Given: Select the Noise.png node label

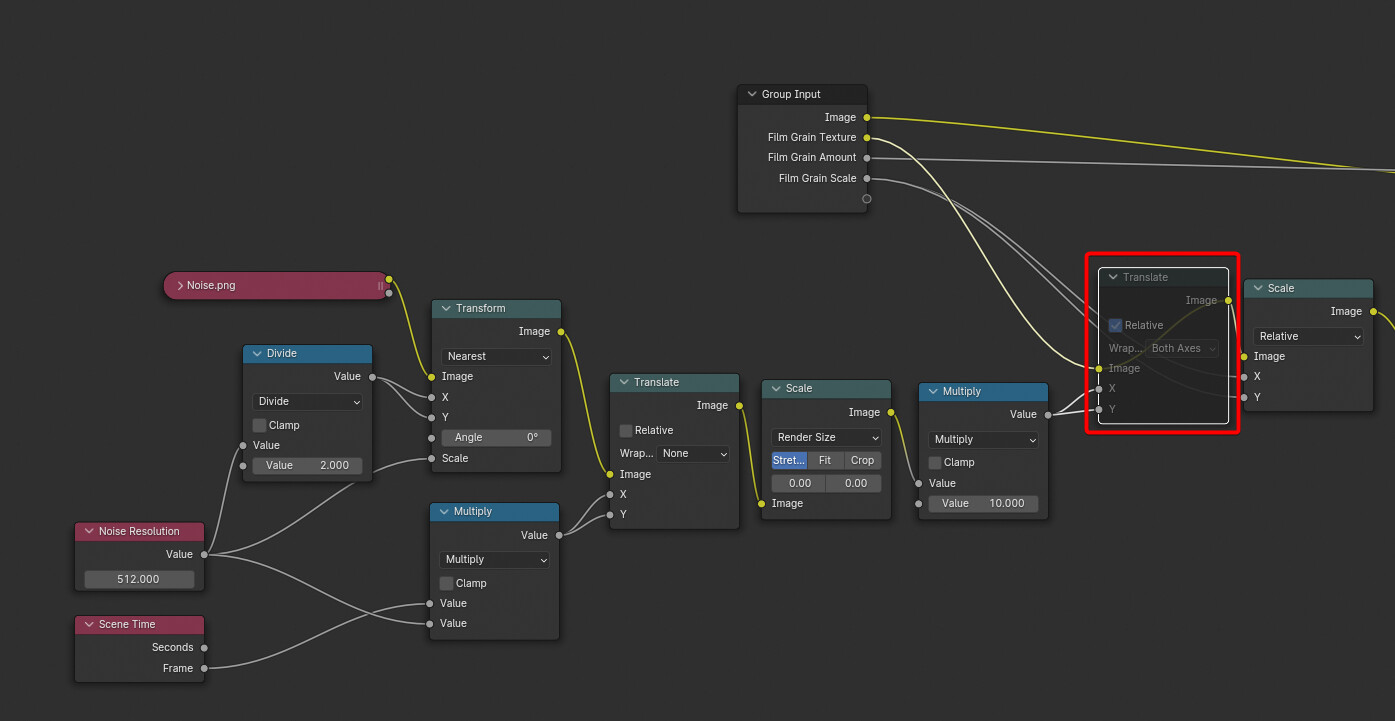Looking at the screenshot, I should coord(211,286).
